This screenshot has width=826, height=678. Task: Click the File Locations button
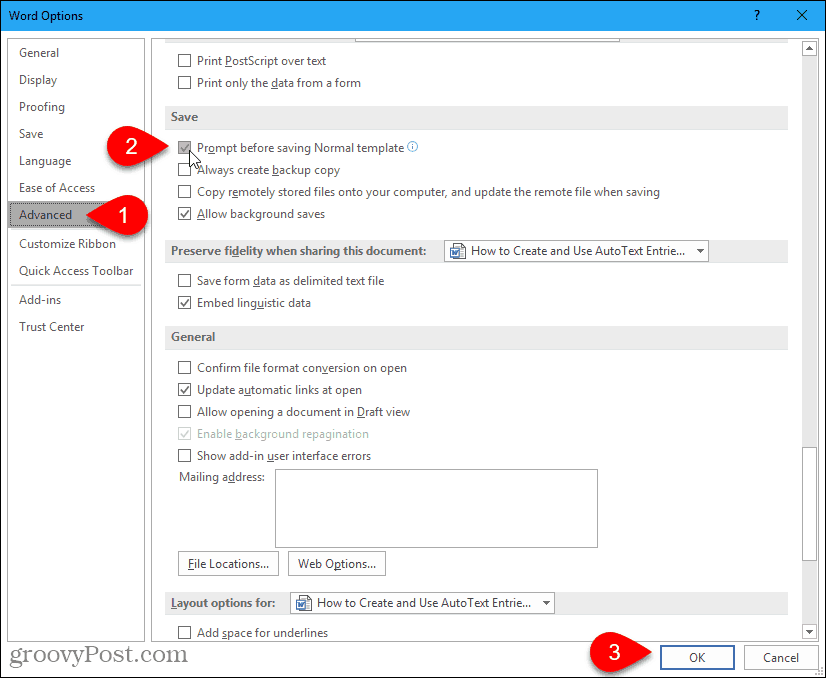[228, 564]
